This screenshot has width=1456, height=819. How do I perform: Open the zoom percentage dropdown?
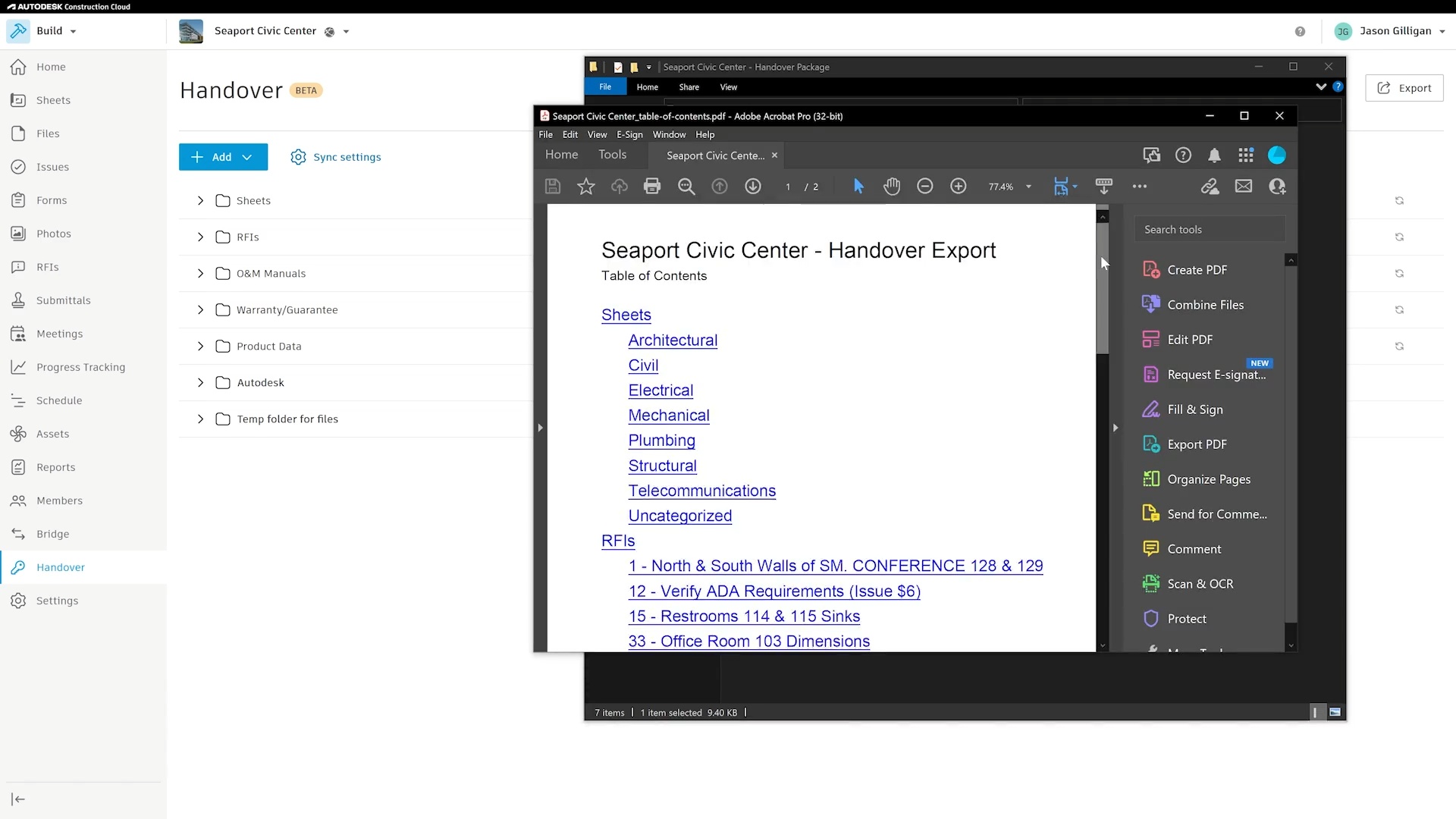1028,187
